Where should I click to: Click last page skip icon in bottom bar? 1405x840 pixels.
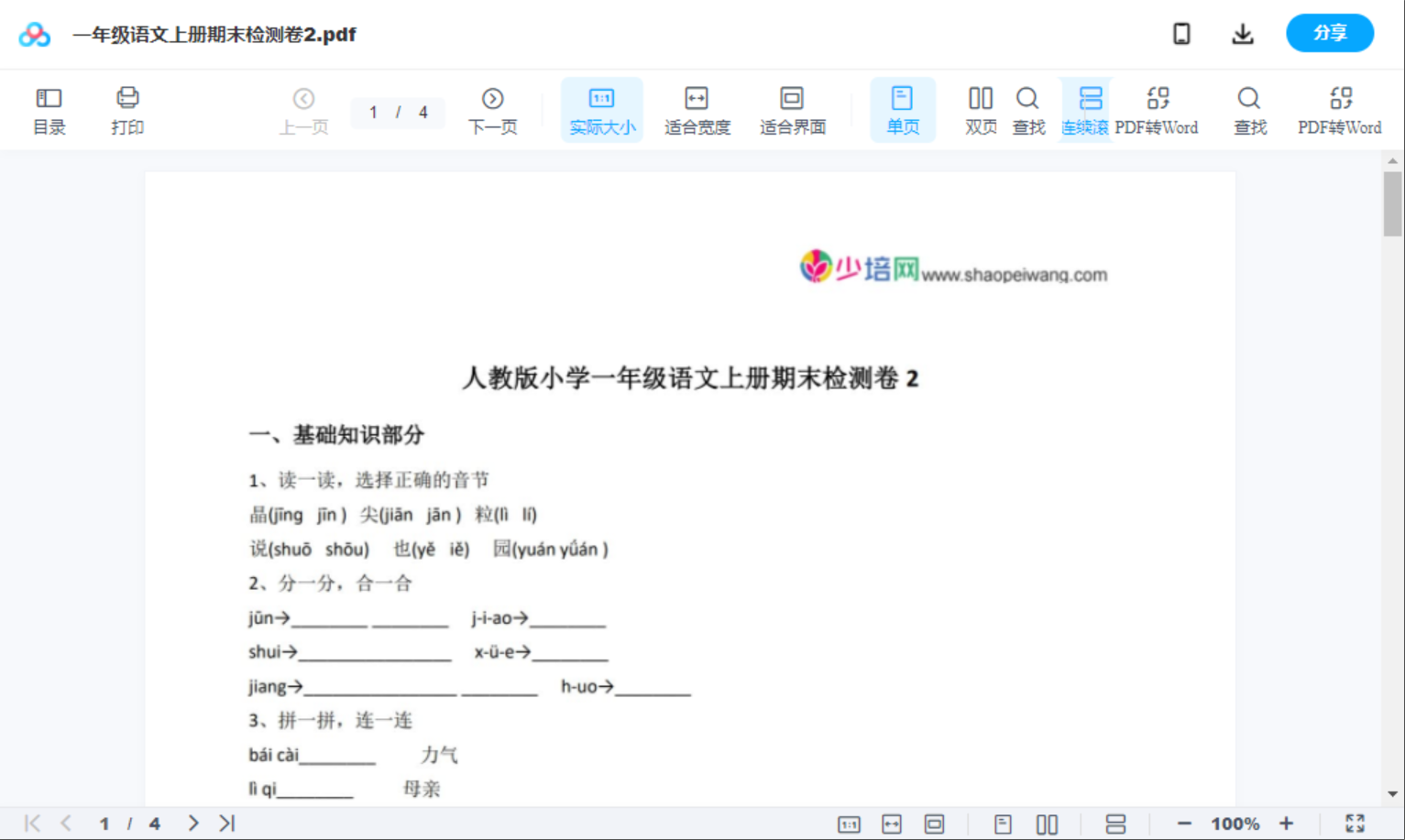click(x=226, y=823)
